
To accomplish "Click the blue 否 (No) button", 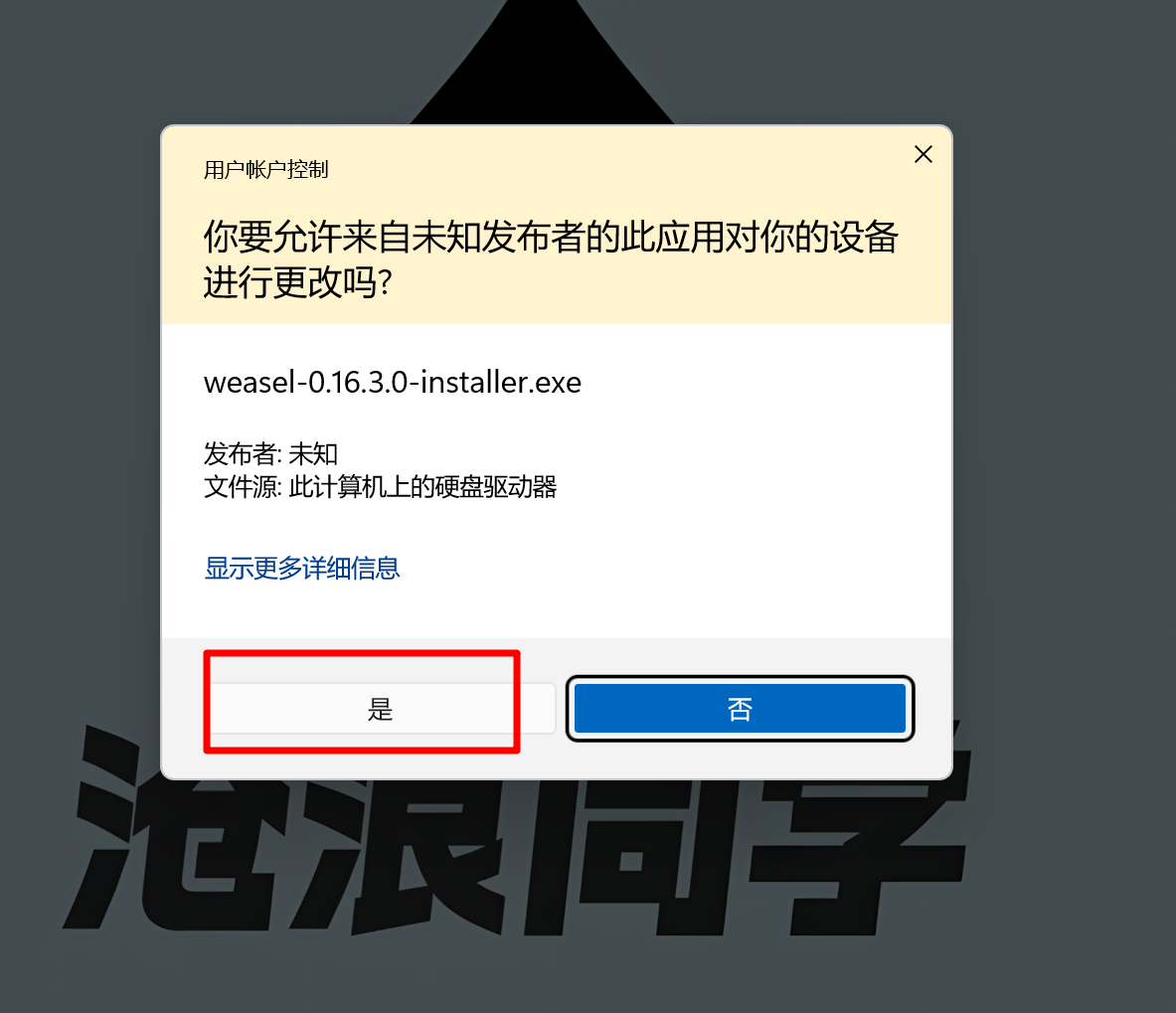I will pyautogui.click(x=740, y=709).
